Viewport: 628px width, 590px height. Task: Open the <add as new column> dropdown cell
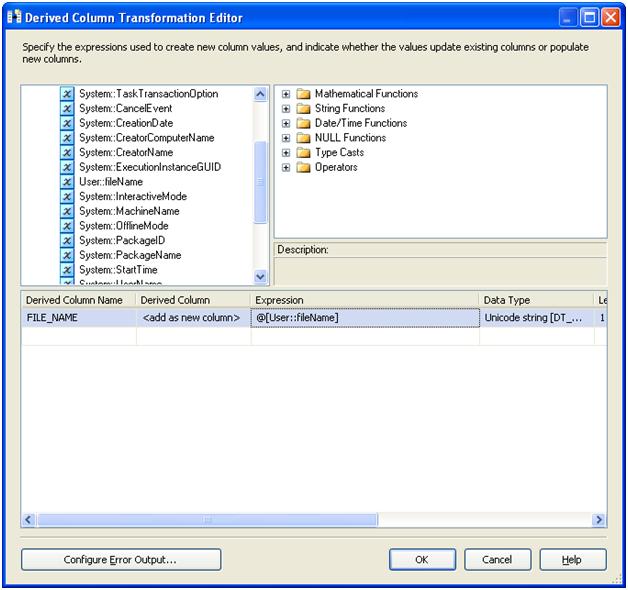[193, 318]
